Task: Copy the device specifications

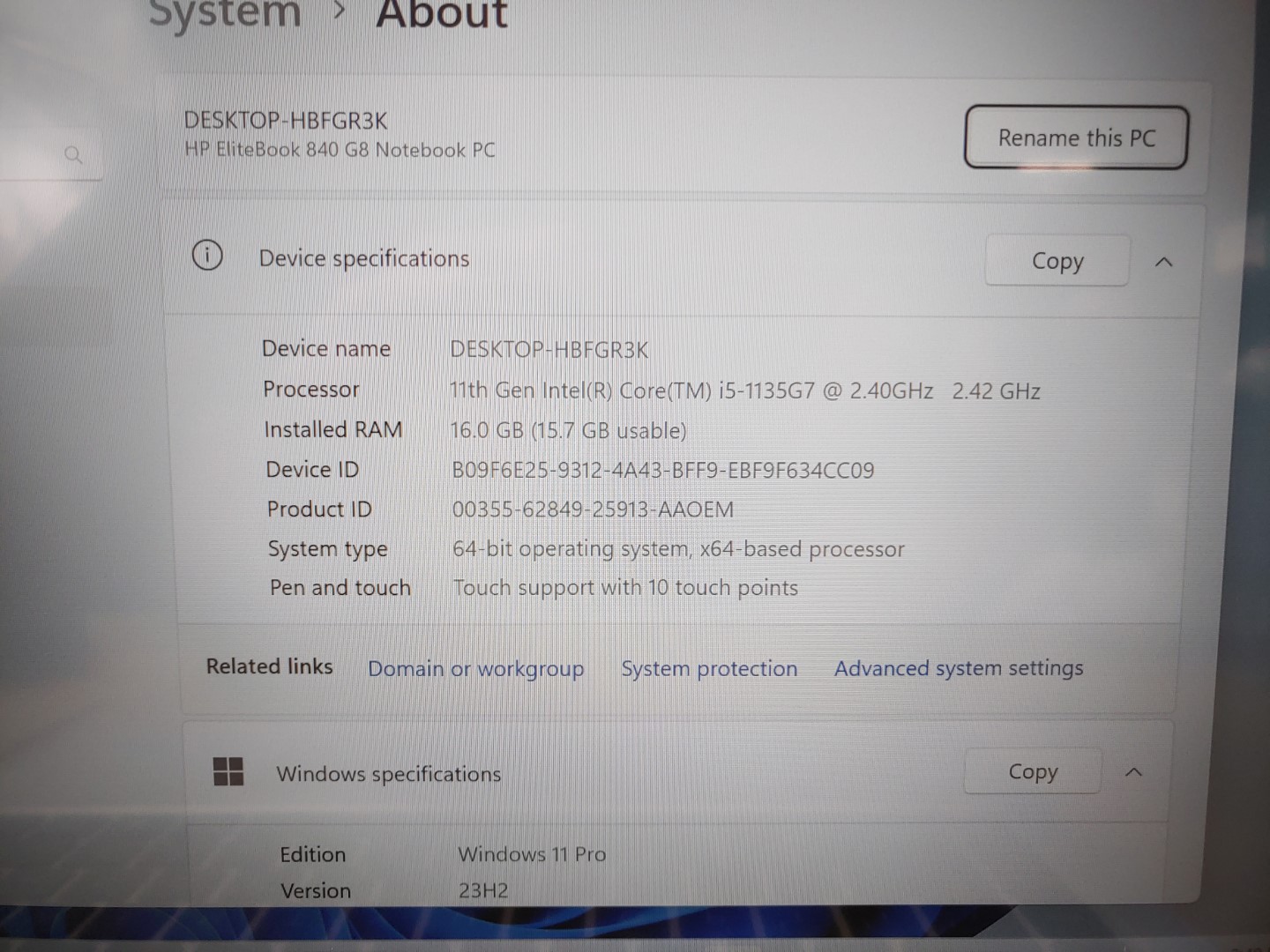Action: (1057, 261)
